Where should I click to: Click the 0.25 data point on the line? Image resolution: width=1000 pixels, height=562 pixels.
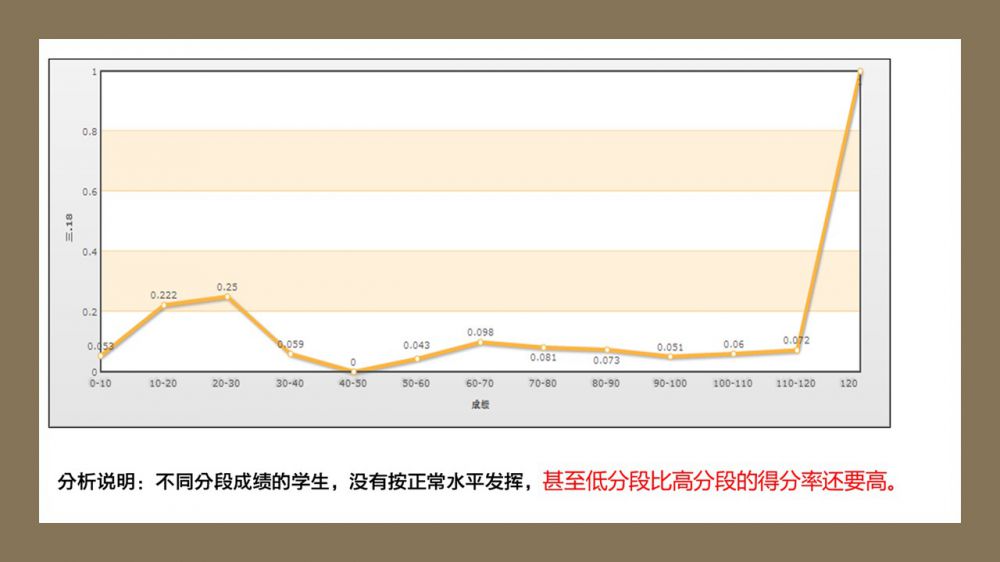[227, 297]
